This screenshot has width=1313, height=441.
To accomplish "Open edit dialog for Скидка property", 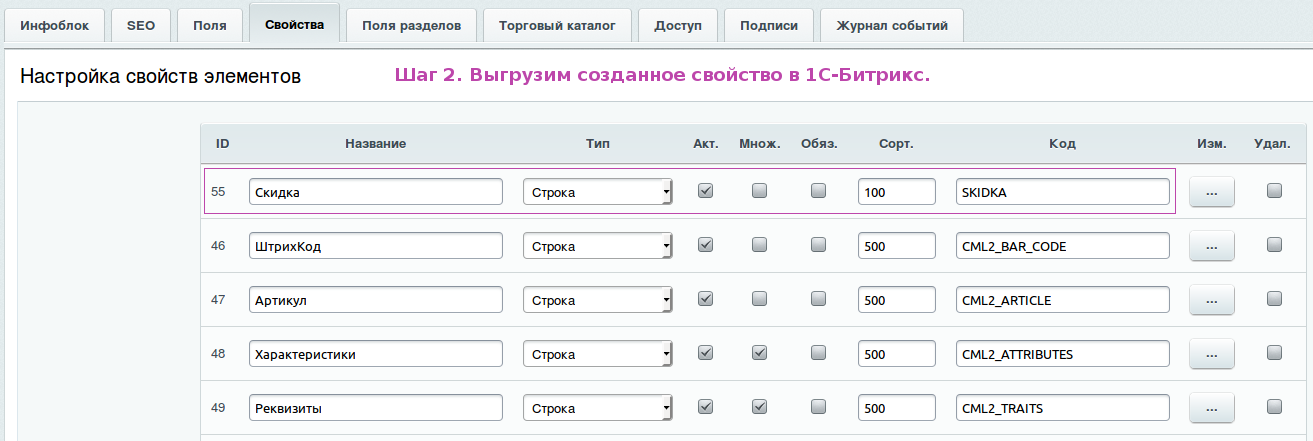I will (1211, 192).
